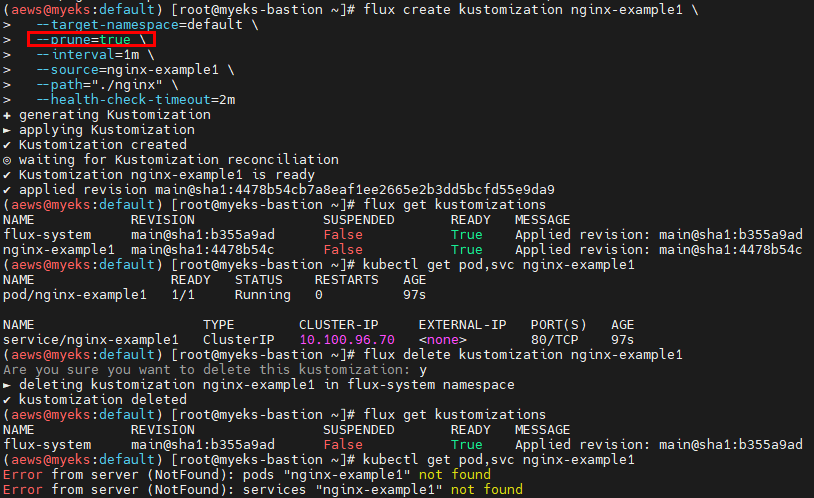Click the first 'flux get kustomizations' command
The height and width of the screenshot is (498, 814).
(454, 205)
